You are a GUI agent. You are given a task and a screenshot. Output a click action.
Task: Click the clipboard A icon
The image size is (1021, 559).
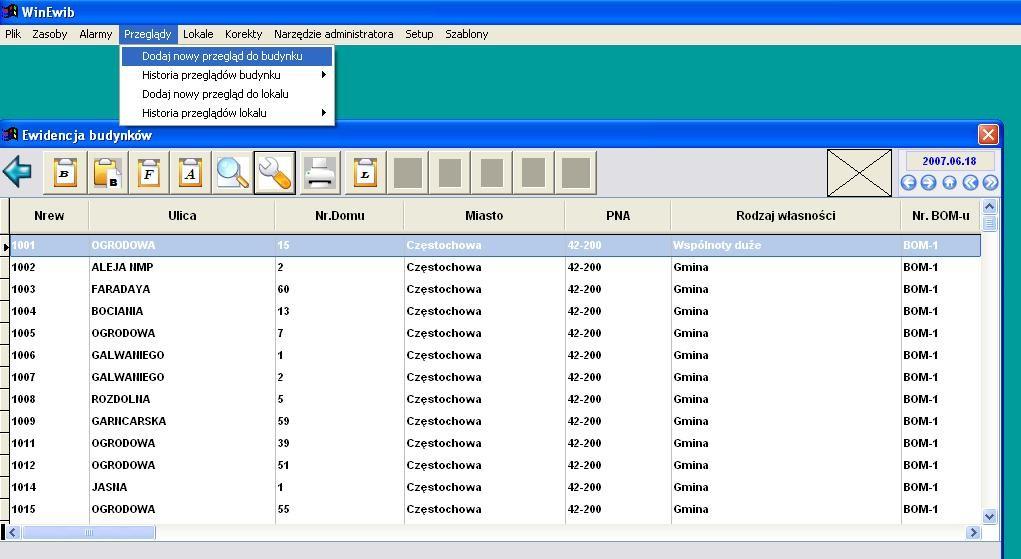click(190, 173)
